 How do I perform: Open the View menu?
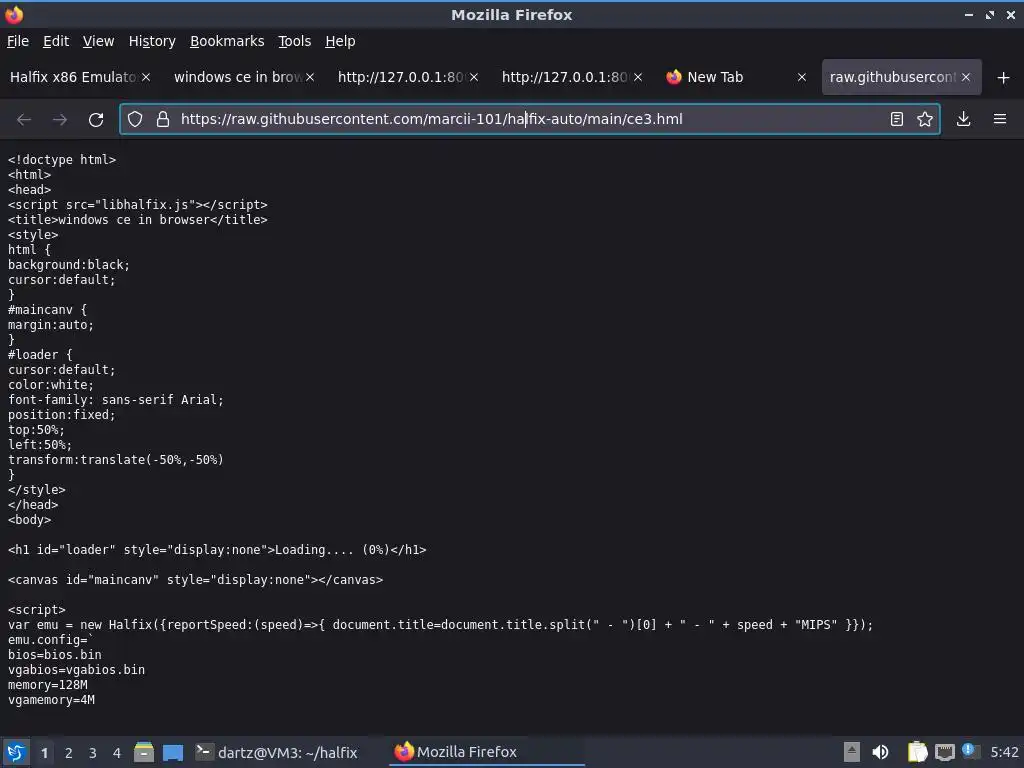click(x=98, y=41)
